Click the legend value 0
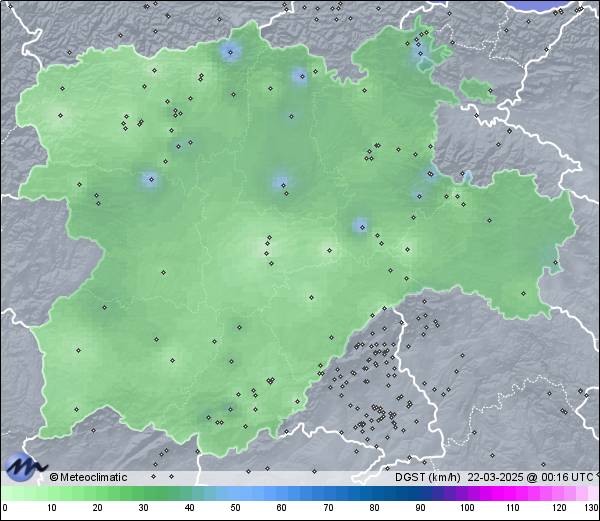Viewport: 600px width, 521px height. click(5, 508)
